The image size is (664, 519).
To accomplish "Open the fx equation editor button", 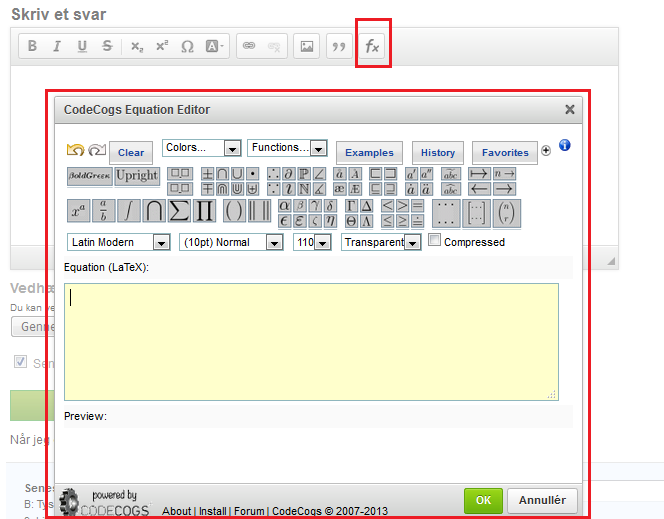I will tap(372, 46).
